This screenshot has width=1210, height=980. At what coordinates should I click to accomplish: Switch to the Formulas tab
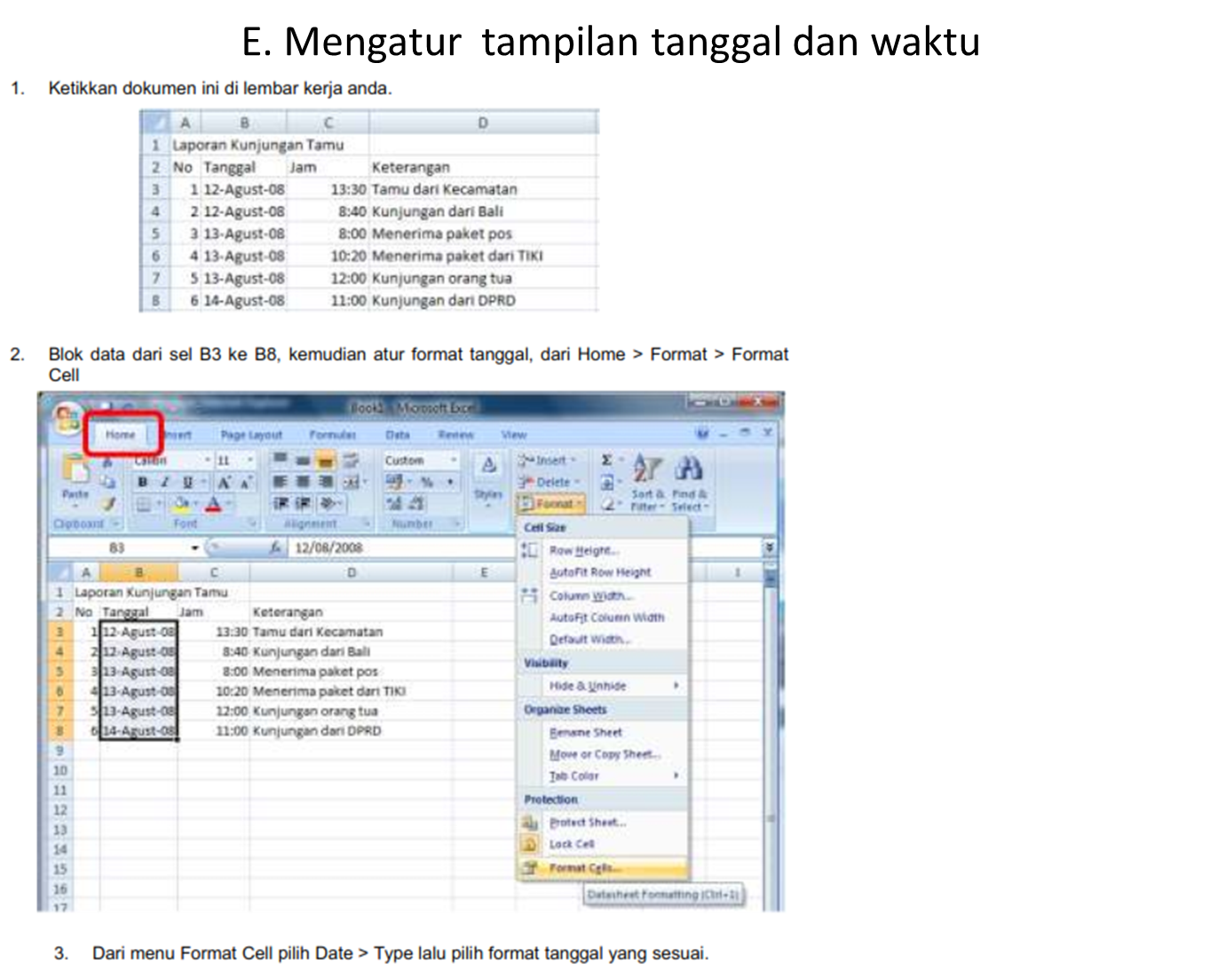click(333, 434)
